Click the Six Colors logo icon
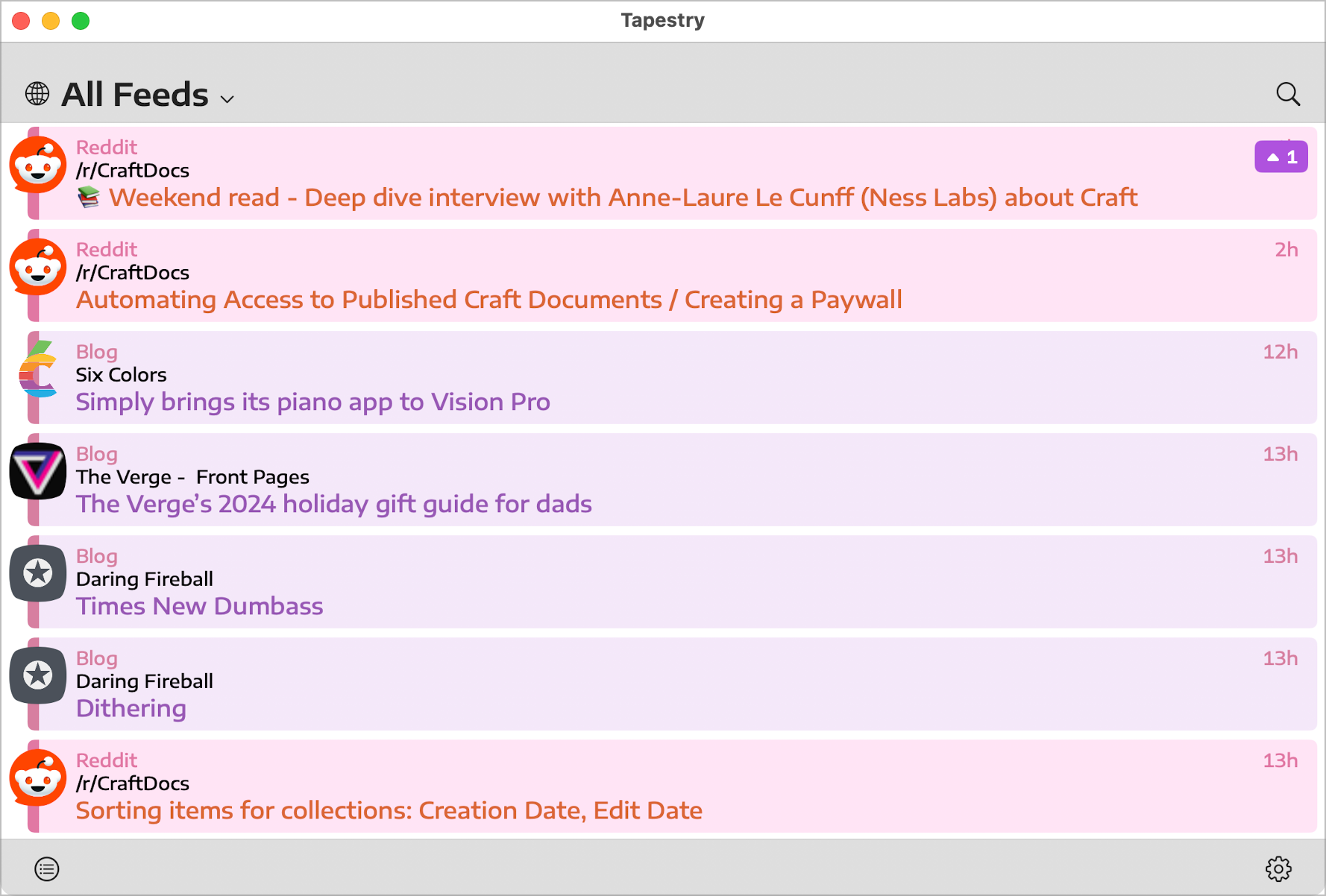The height and width of the screenshot is (896, 1326). click(37, 369)
